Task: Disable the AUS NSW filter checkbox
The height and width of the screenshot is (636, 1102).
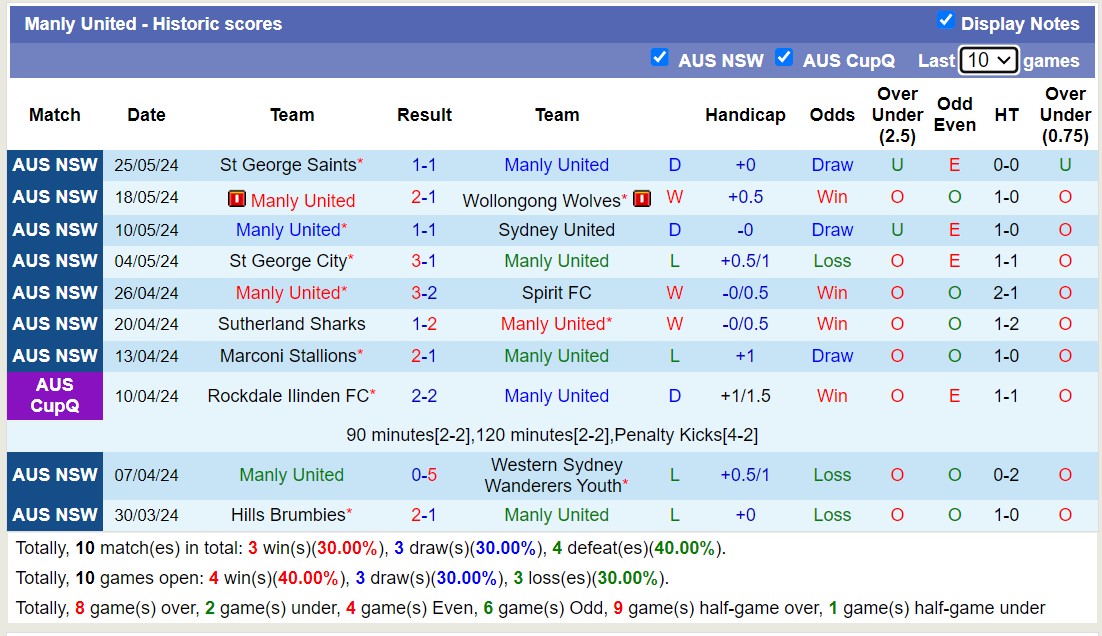Action: [x=660, y=58]
